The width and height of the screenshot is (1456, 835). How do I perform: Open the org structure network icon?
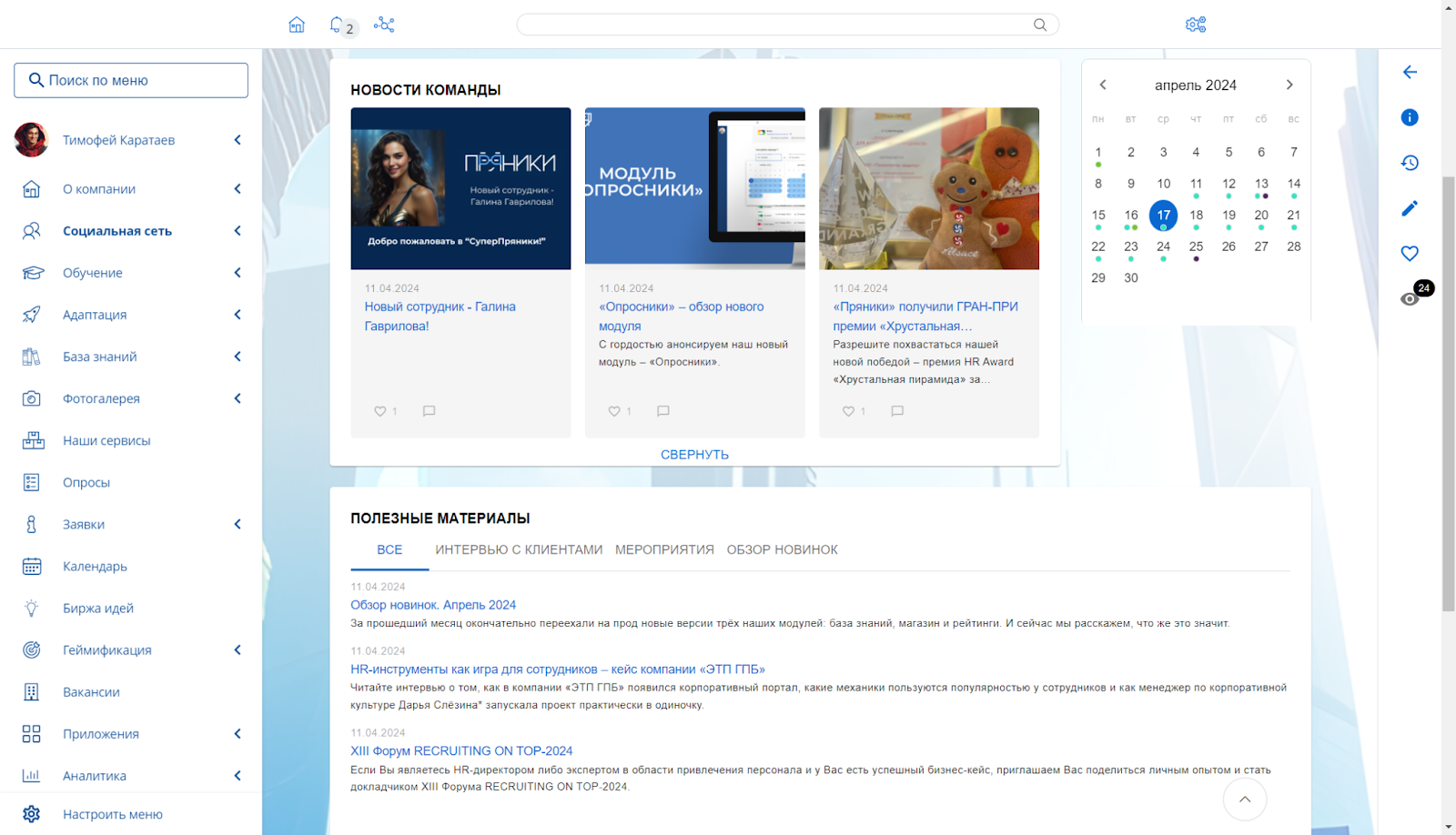coord(384,25)
